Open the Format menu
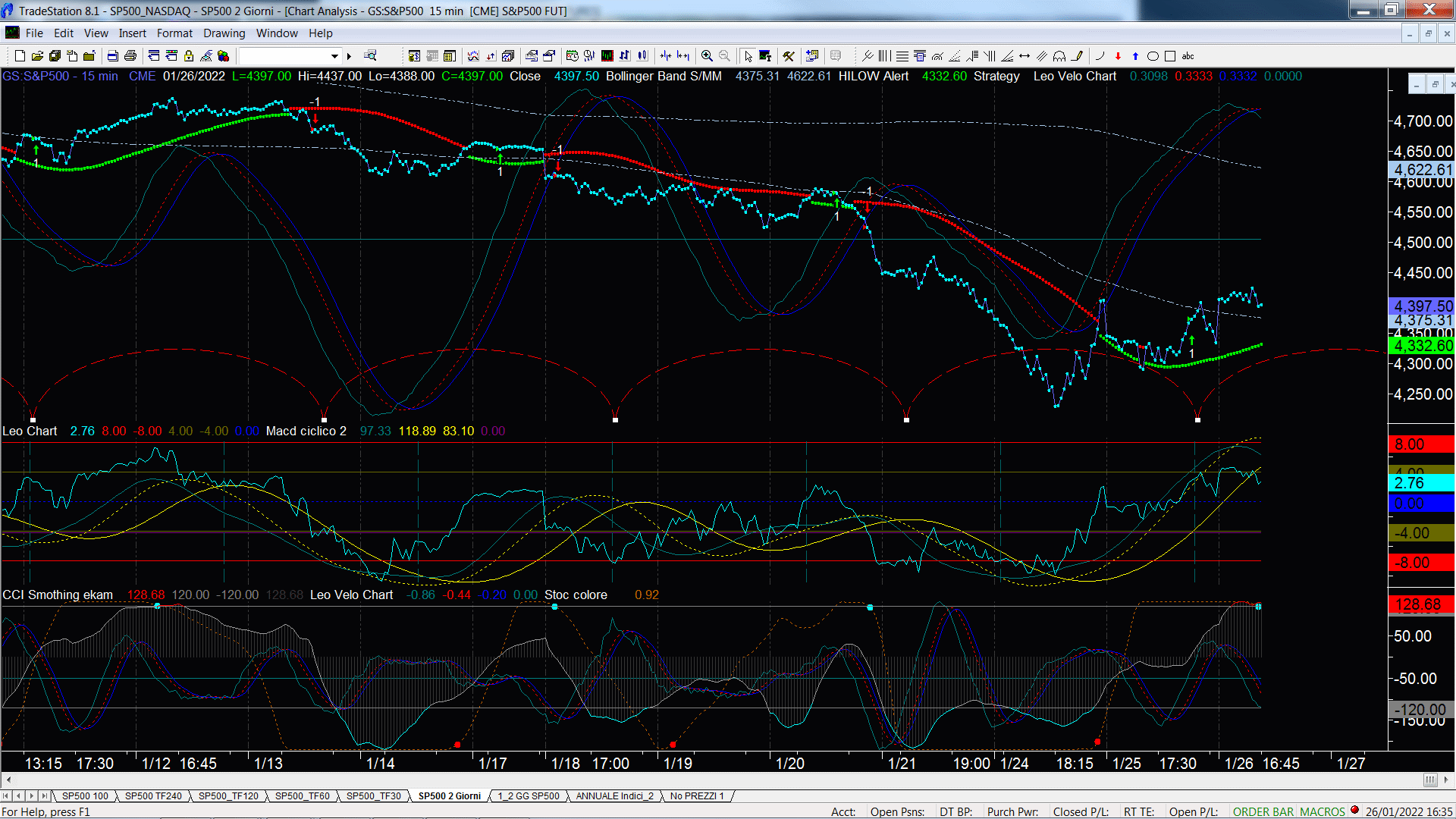Image resolution: width=1456 pixels, height=819 pixels. point(174,33)
